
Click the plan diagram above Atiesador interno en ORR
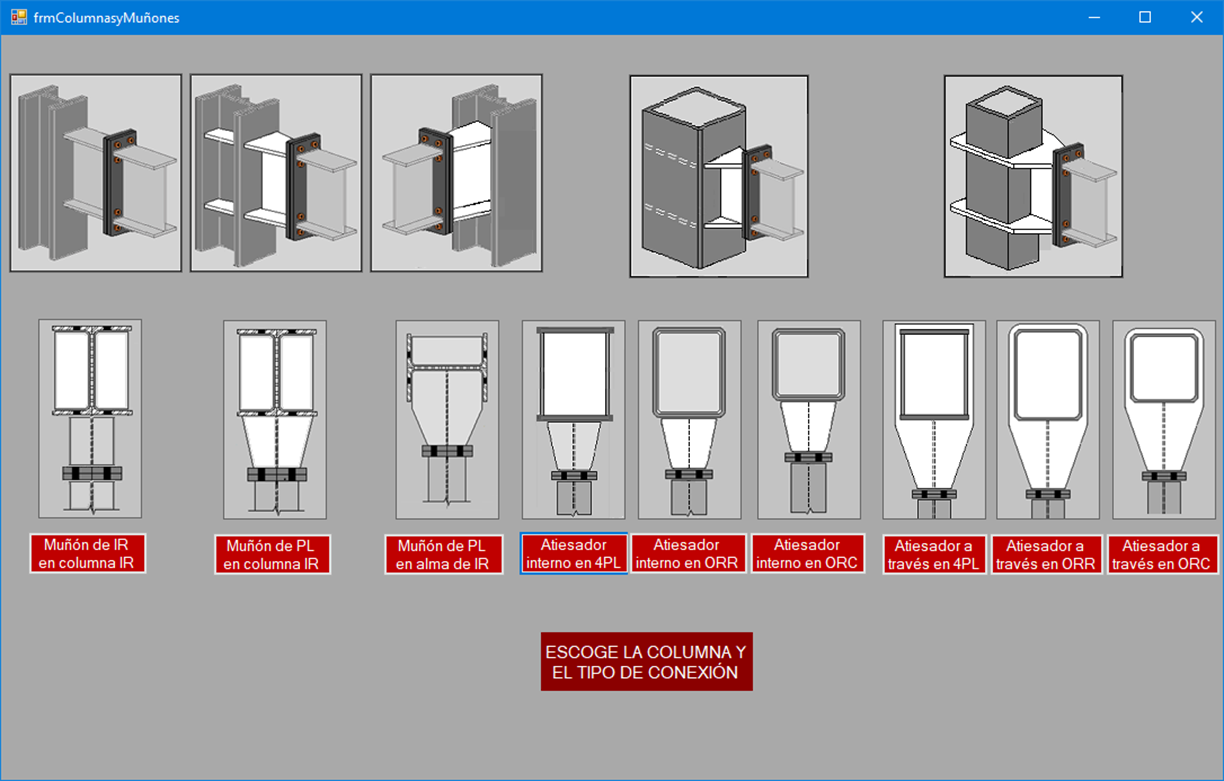690,420
